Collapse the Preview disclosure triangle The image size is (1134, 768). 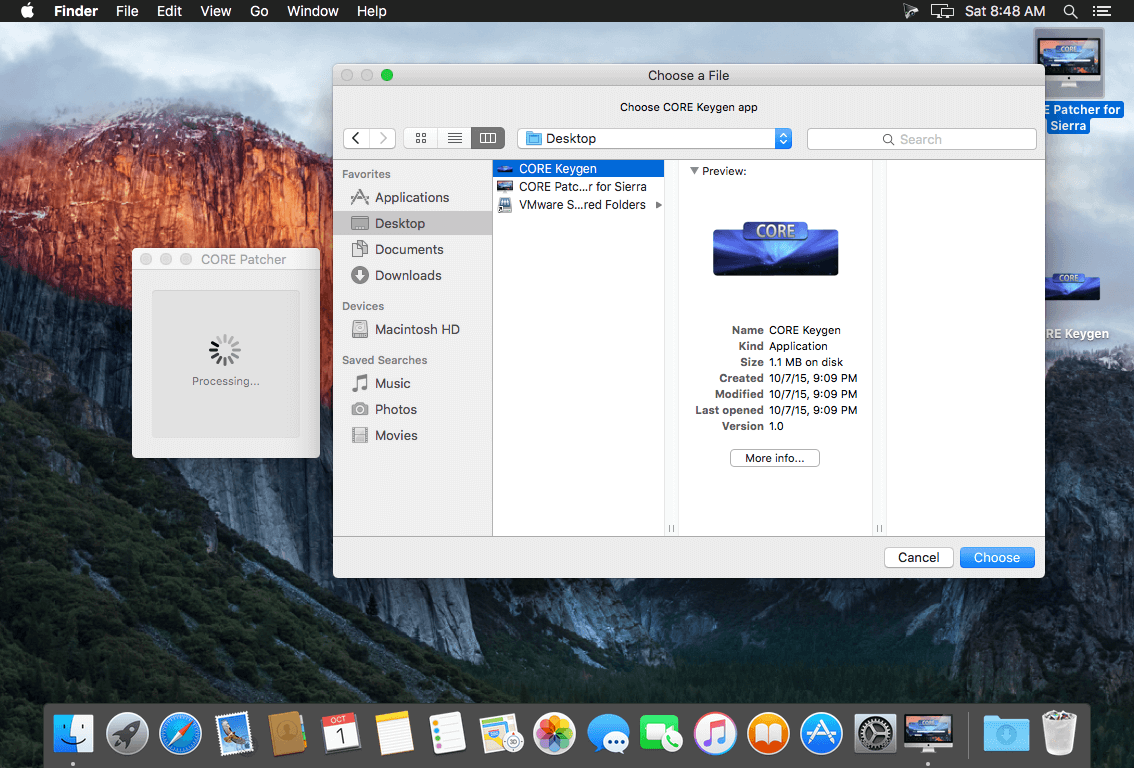(694, 171)
